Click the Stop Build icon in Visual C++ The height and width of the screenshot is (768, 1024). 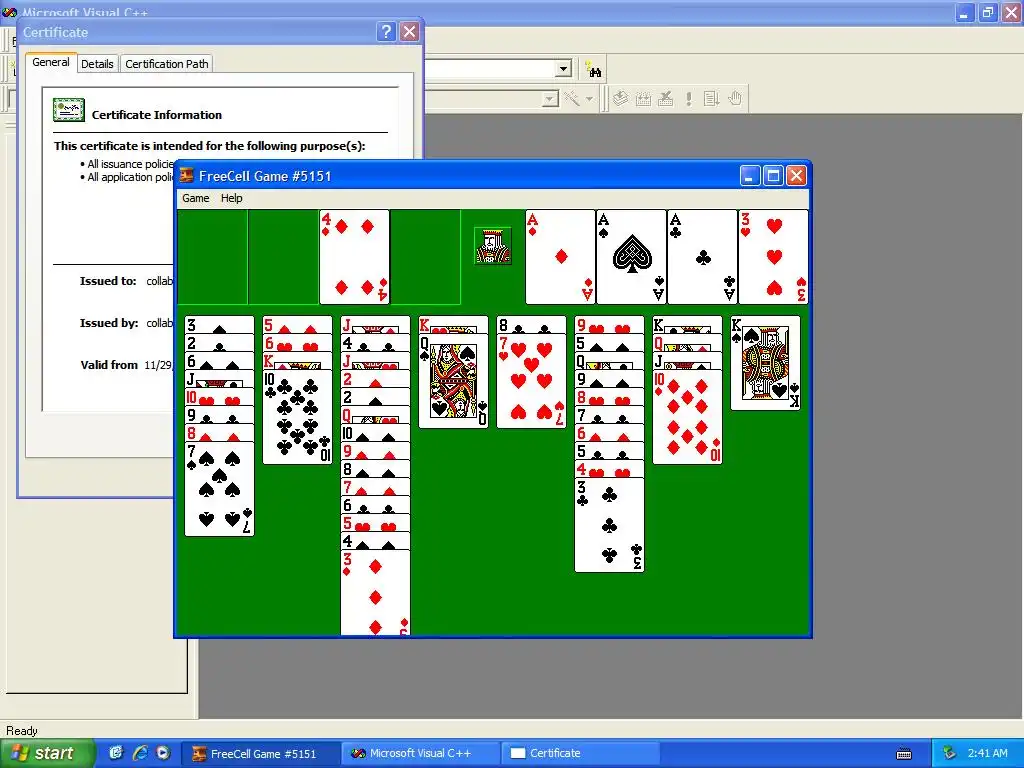665,99
